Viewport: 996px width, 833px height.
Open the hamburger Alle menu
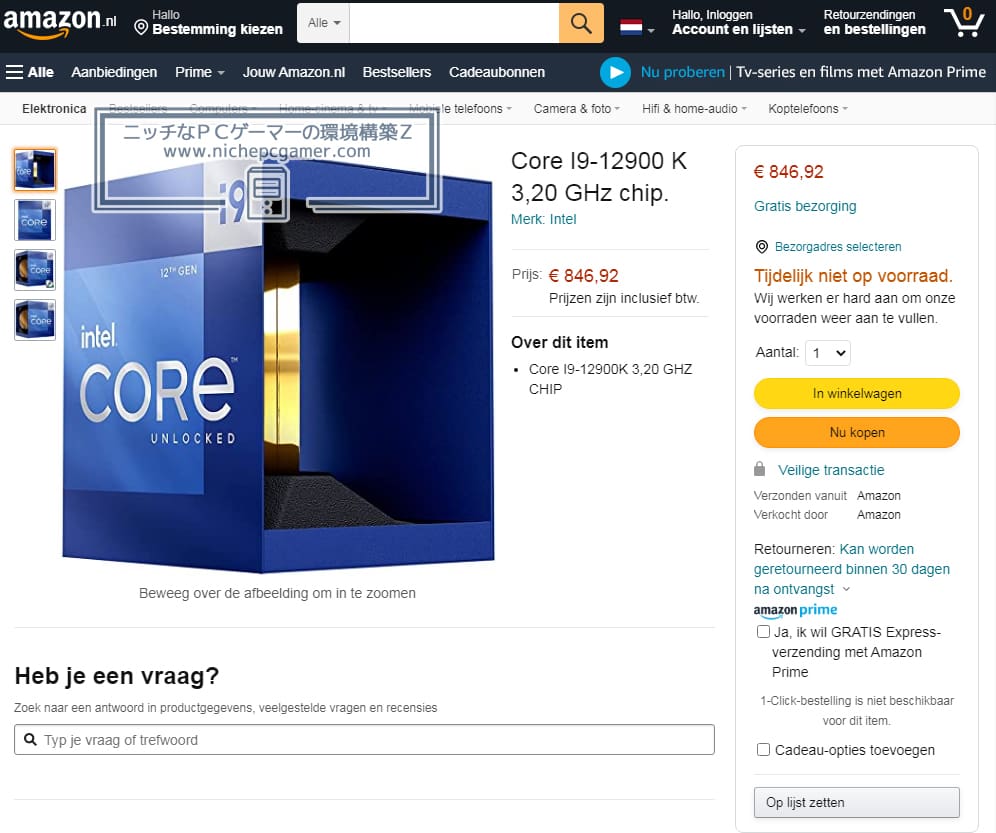[x=30, y=72]
